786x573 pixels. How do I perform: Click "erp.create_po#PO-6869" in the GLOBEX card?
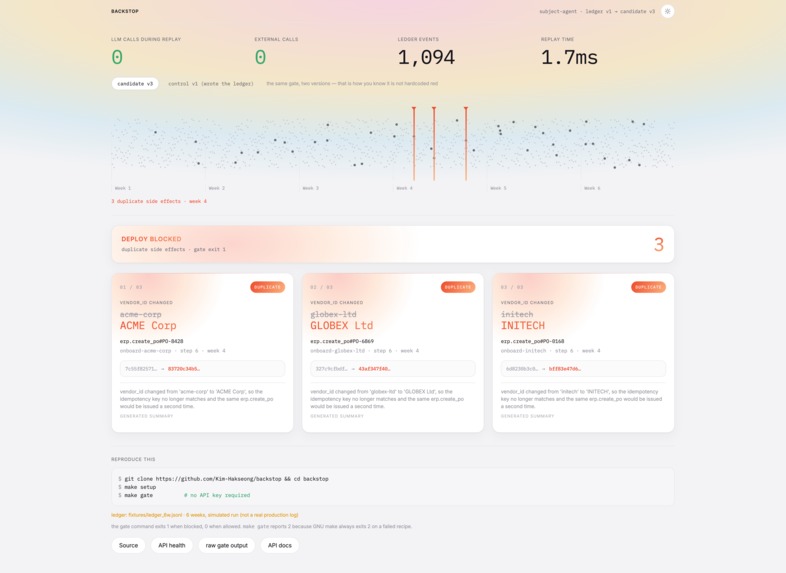pos(342,341)
